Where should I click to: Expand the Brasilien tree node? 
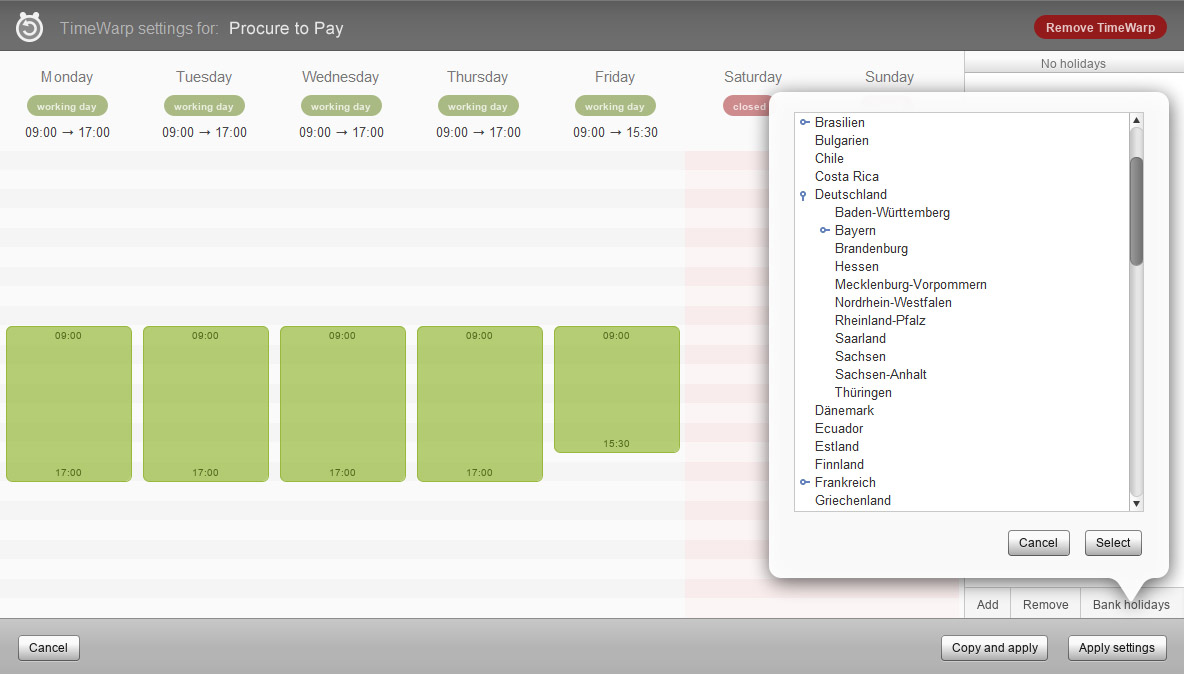point(804,122)
